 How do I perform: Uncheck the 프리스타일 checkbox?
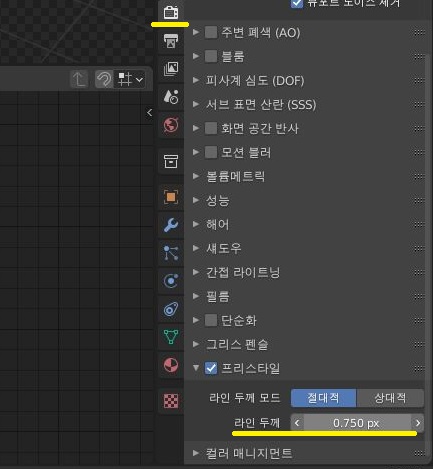211,368
